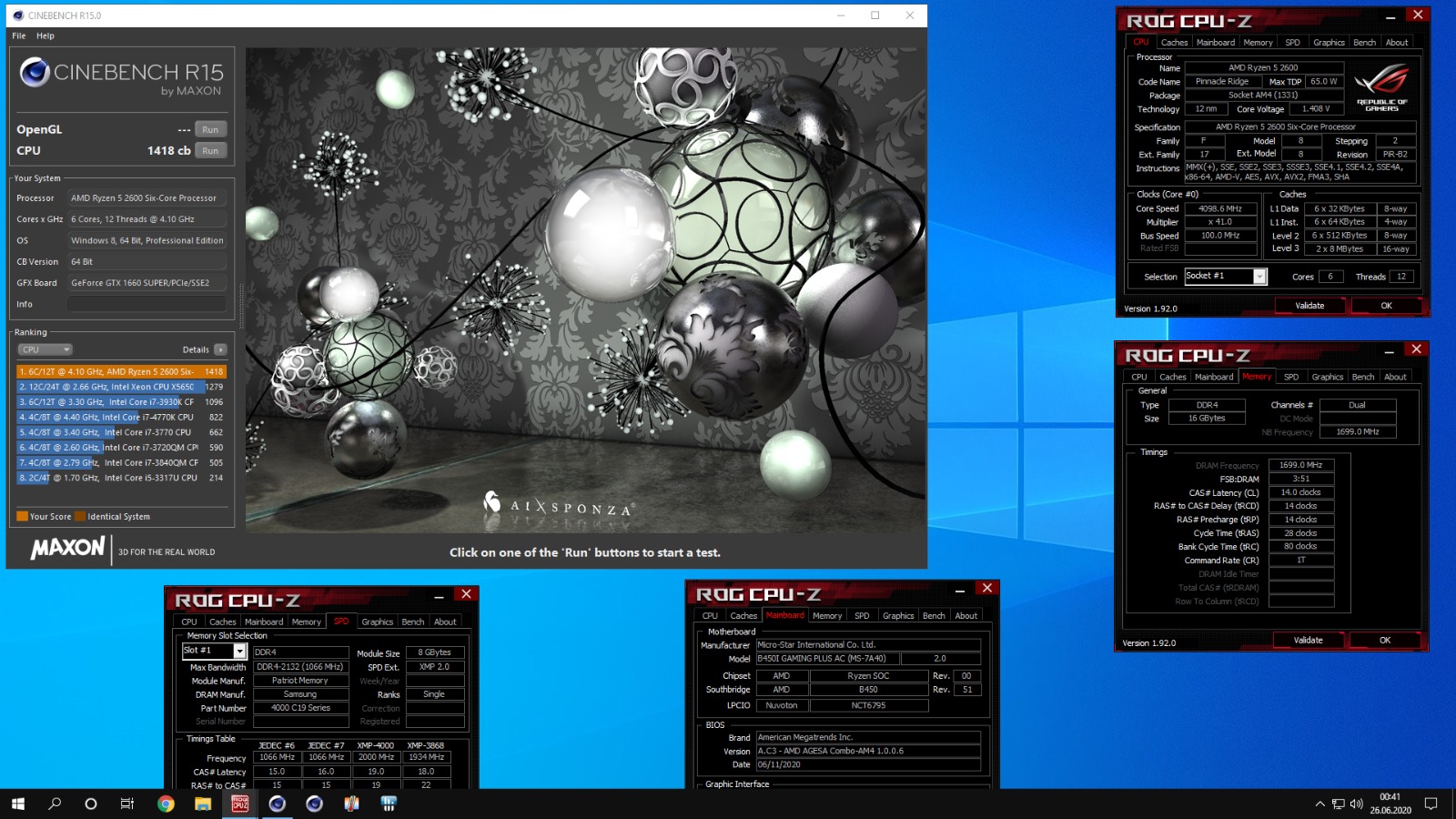Open Mainboard tab in top-right CPU-Z window
This screenshot has height=819, width=1456.
pyautogui.click(x=1216, y=42)
